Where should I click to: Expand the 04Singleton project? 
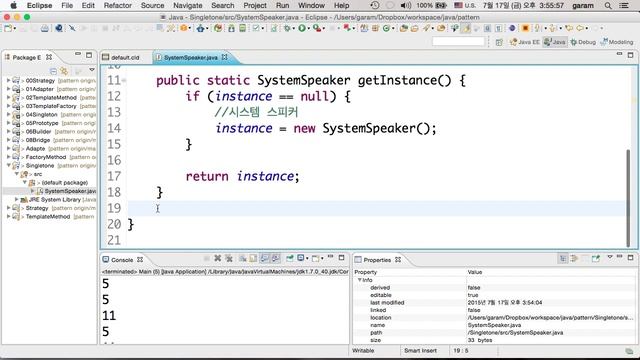click(x=8, y=114)
